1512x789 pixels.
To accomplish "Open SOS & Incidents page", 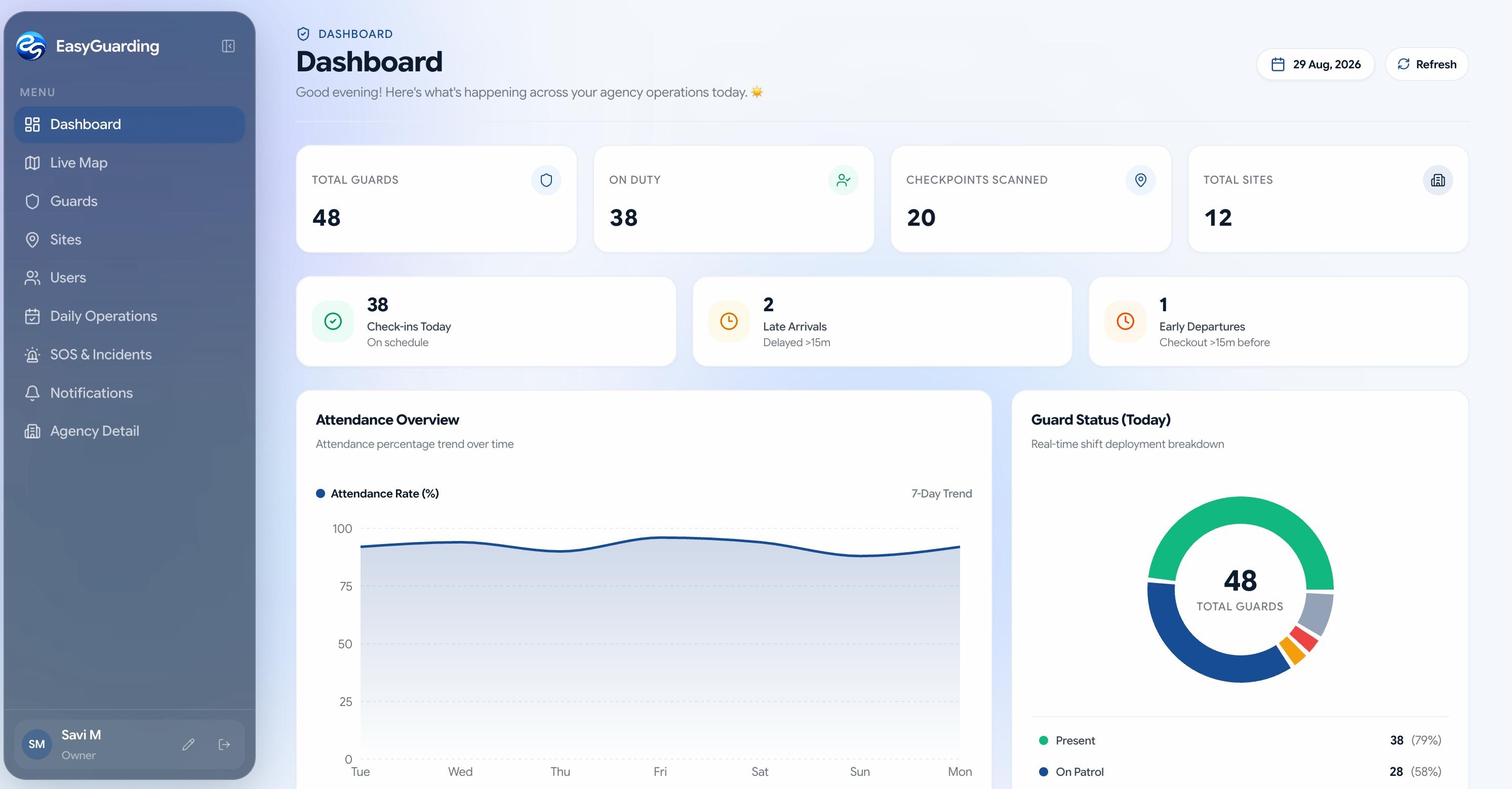I will pos(129,354).
